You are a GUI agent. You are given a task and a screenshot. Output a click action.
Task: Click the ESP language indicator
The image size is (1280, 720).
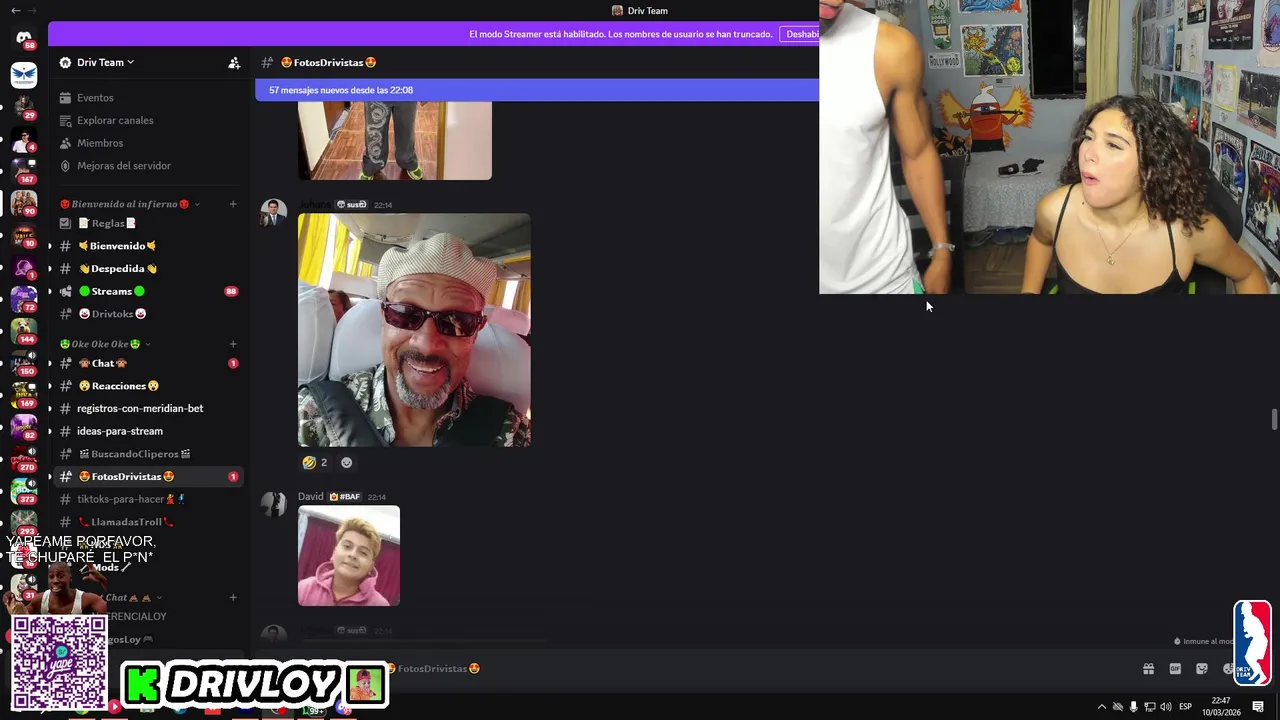pyautogui.click(x=1185, y=707)
